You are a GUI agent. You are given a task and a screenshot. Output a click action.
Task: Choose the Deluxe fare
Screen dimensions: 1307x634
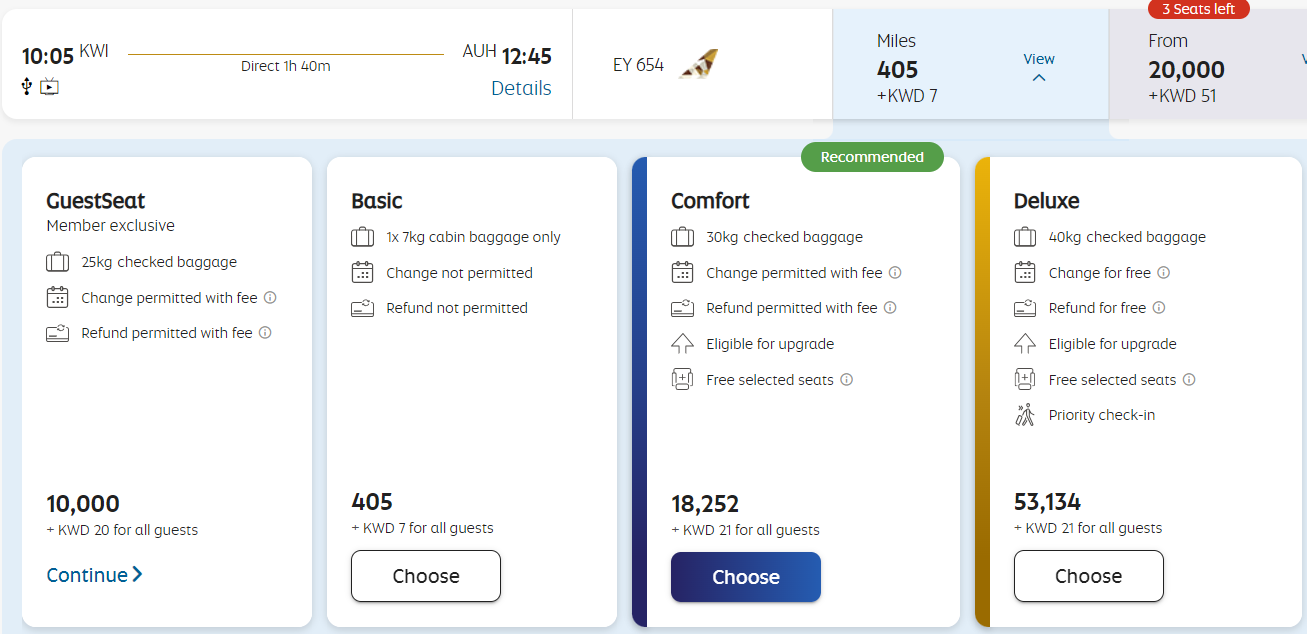1088,576
